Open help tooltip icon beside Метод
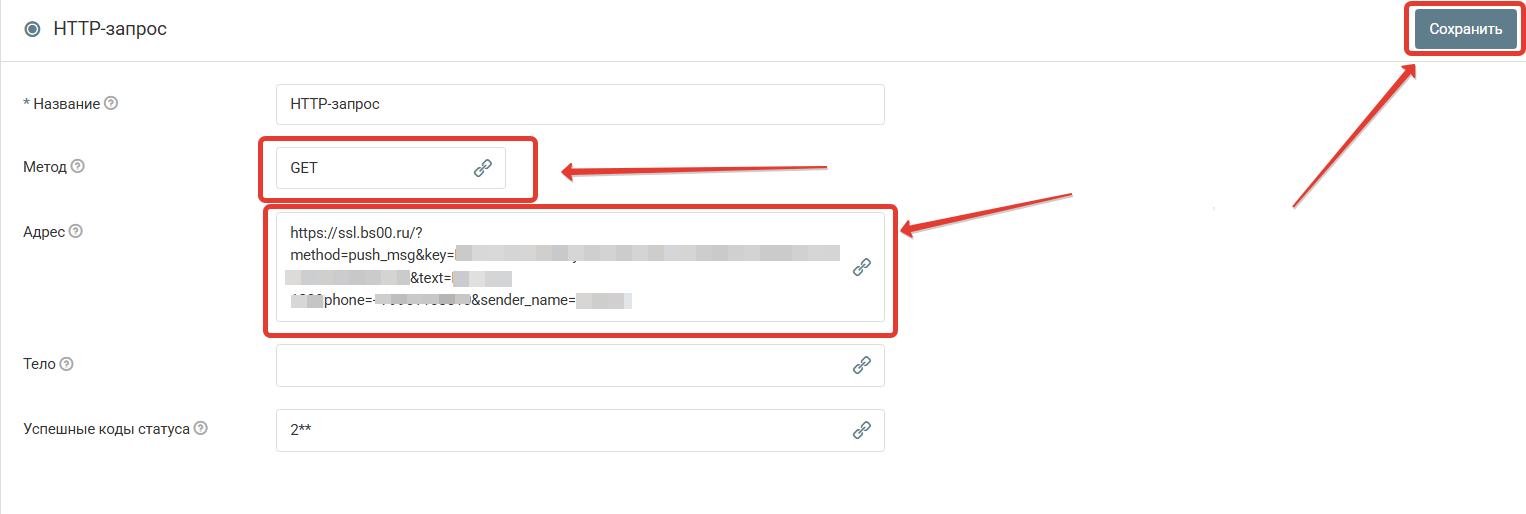The width and height of the screenshot is (1526, 514). (x=78, y=167)
